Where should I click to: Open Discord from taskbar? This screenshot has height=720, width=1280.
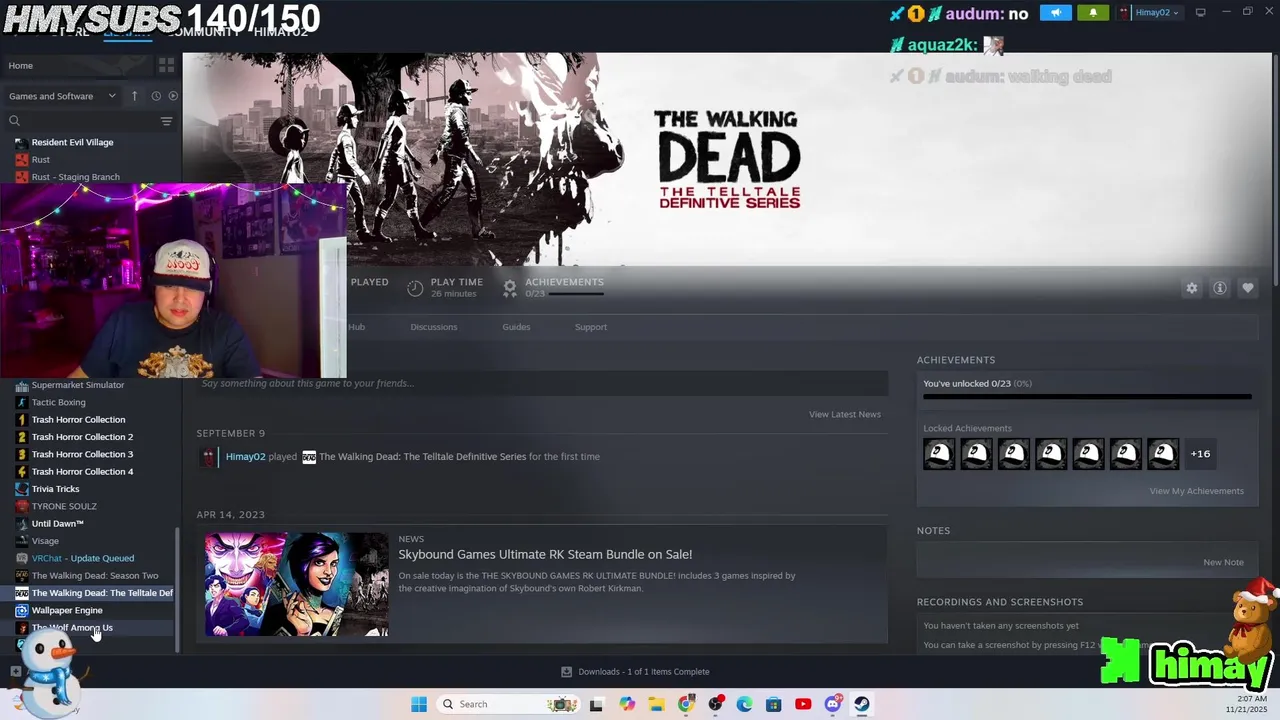(x=833, y=704)
